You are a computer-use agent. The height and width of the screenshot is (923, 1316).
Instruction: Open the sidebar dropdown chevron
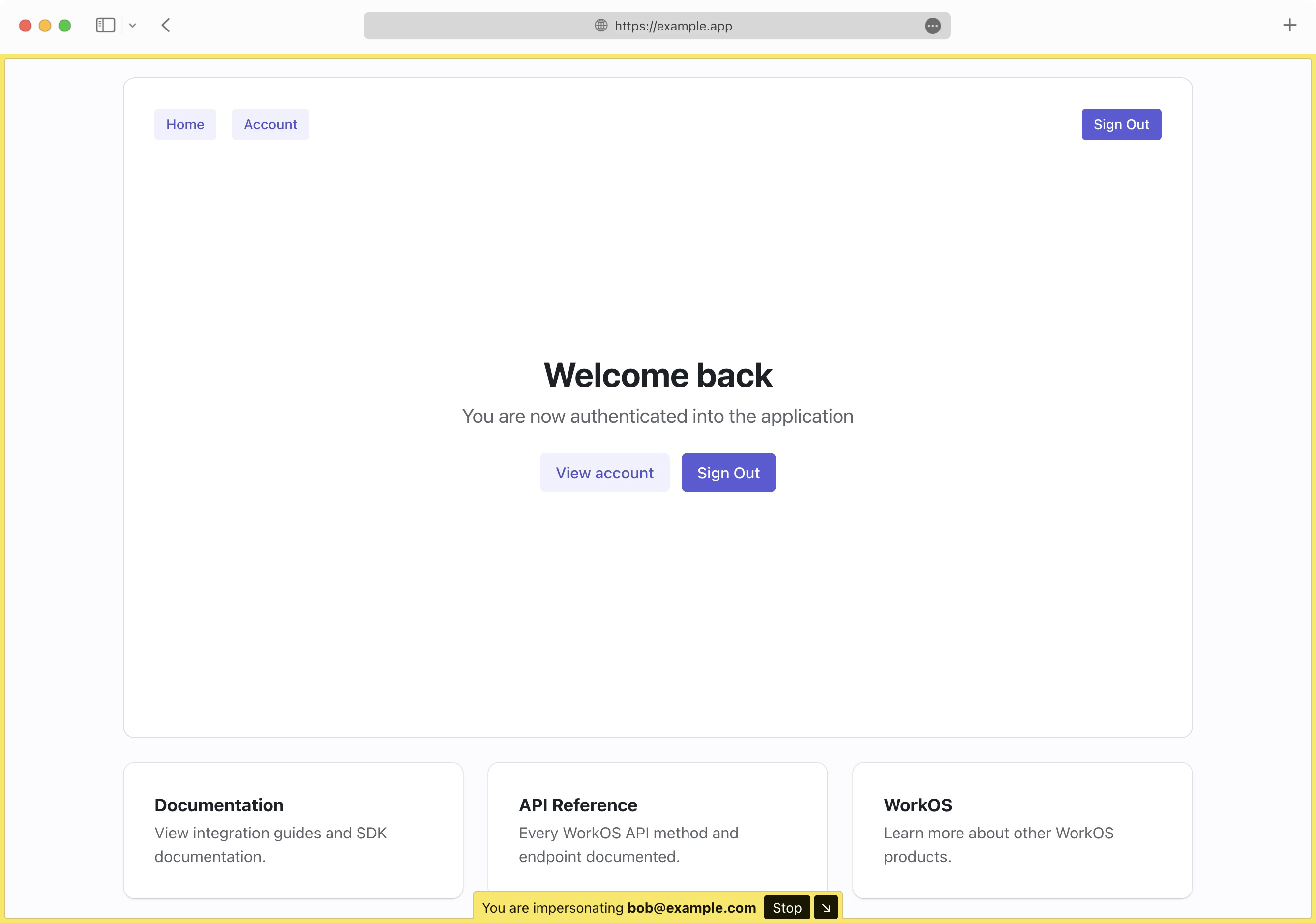click(132, 25)
